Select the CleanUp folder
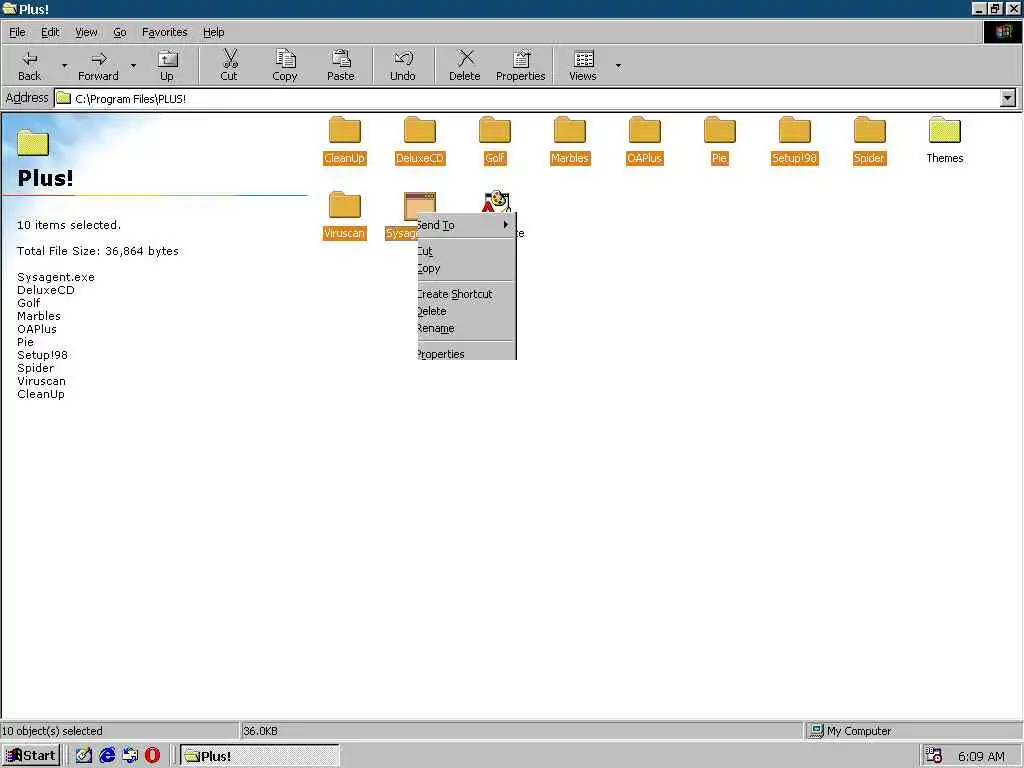 [x=345, y=140]
